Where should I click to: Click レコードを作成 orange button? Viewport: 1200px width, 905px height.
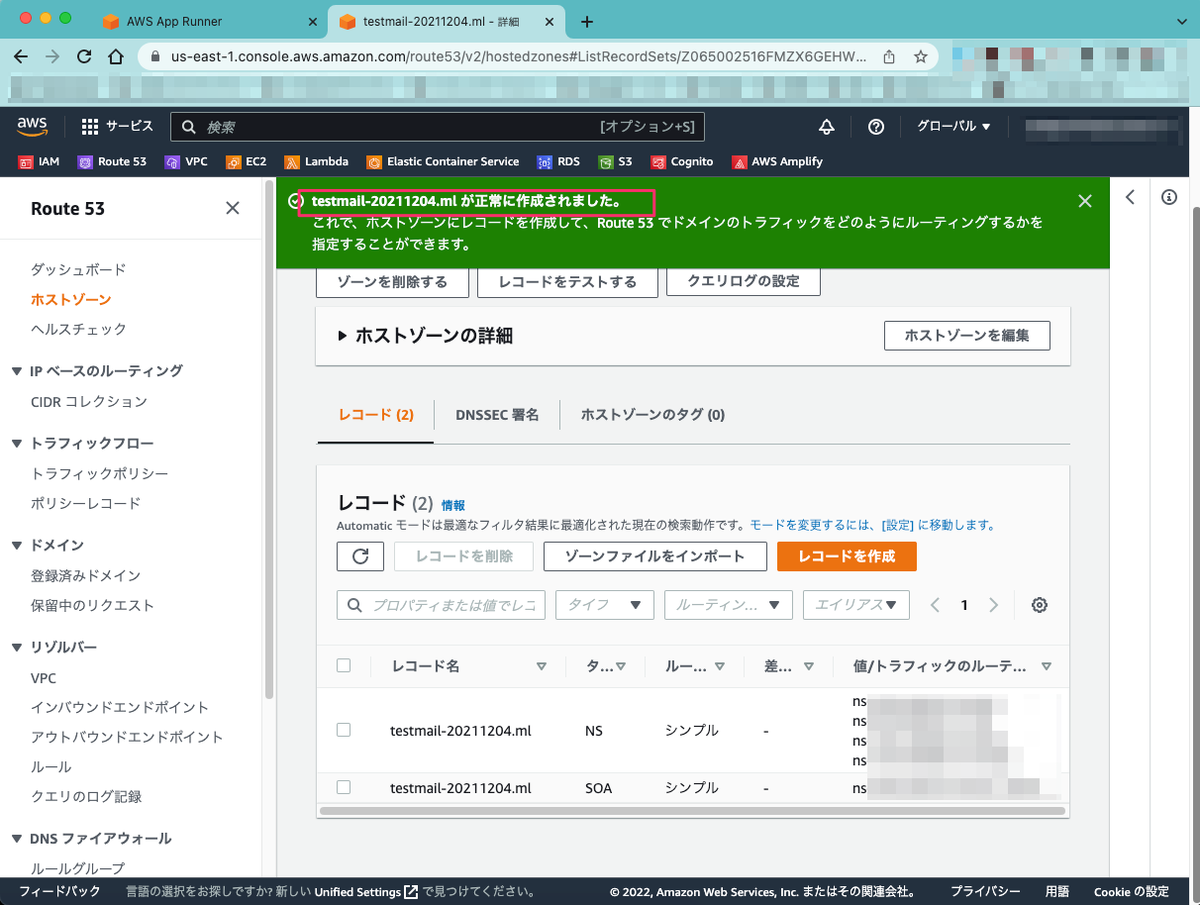coord(847,556)
